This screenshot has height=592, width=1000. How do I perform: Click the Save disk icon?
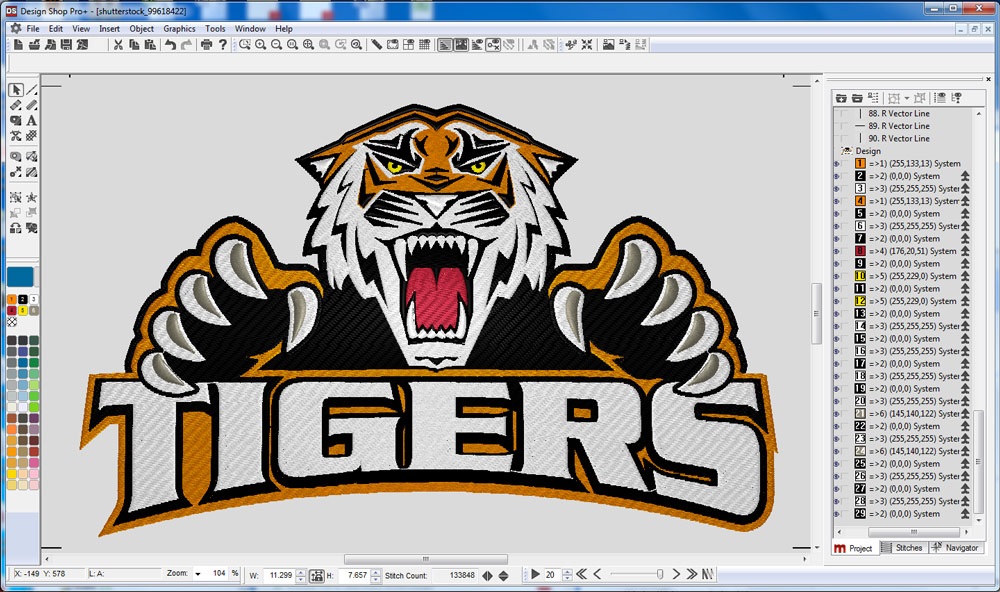coord(66,45)
